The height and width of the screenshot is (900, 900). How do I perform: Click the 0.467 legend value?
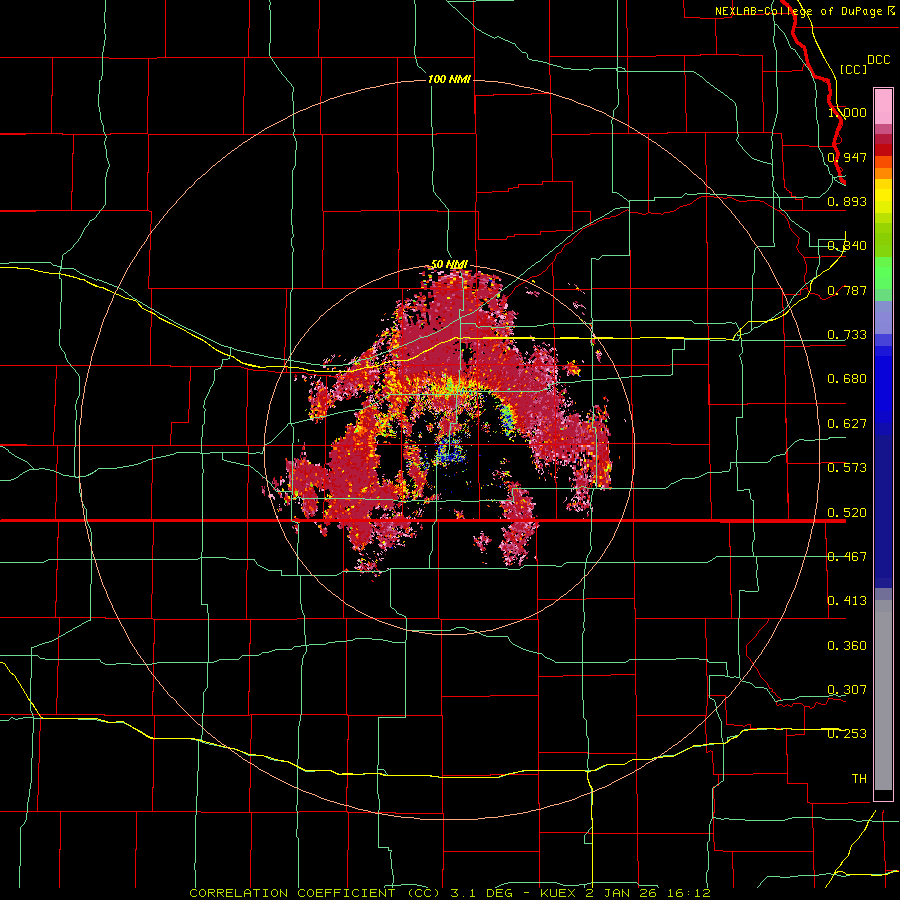pos(847,557)
